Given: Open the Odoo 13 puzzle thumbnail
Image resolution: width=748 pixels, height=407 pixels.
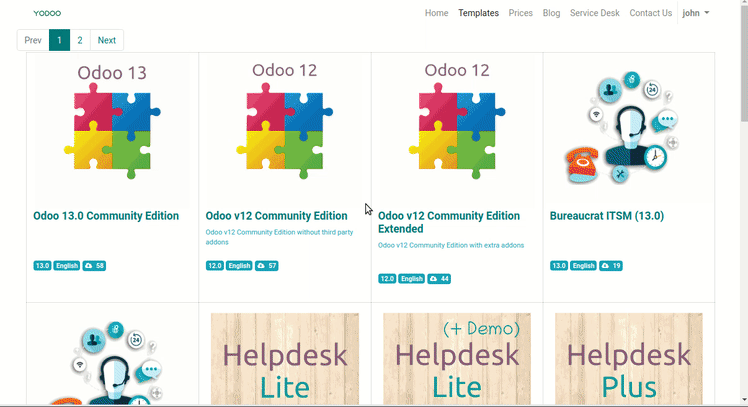Looking at the screenshot, I should coord(112,130).
